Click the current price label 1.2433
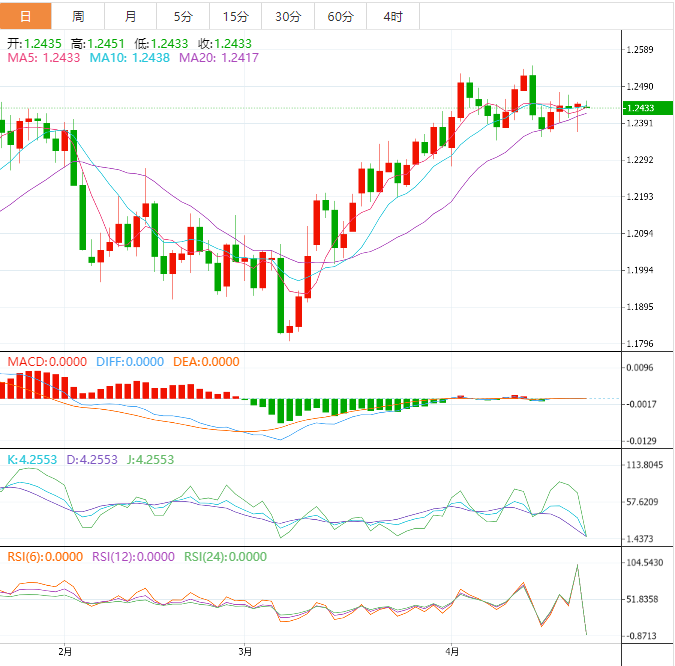675x666 pixels. tap(648, 108)
